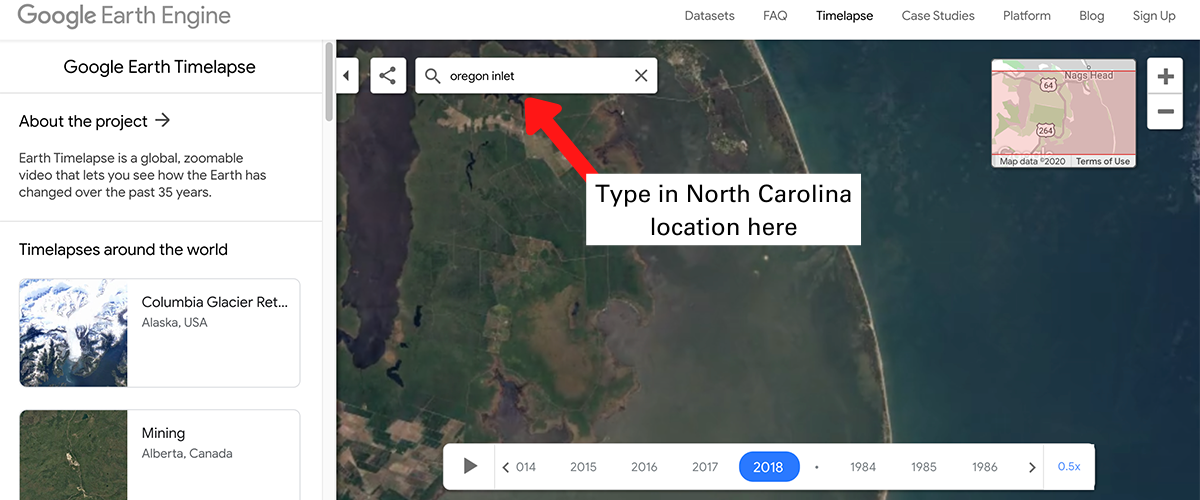The width and height of the screenshot is (1200, 500).
Task: Open the FAQ page
Action: click(775, 16)
